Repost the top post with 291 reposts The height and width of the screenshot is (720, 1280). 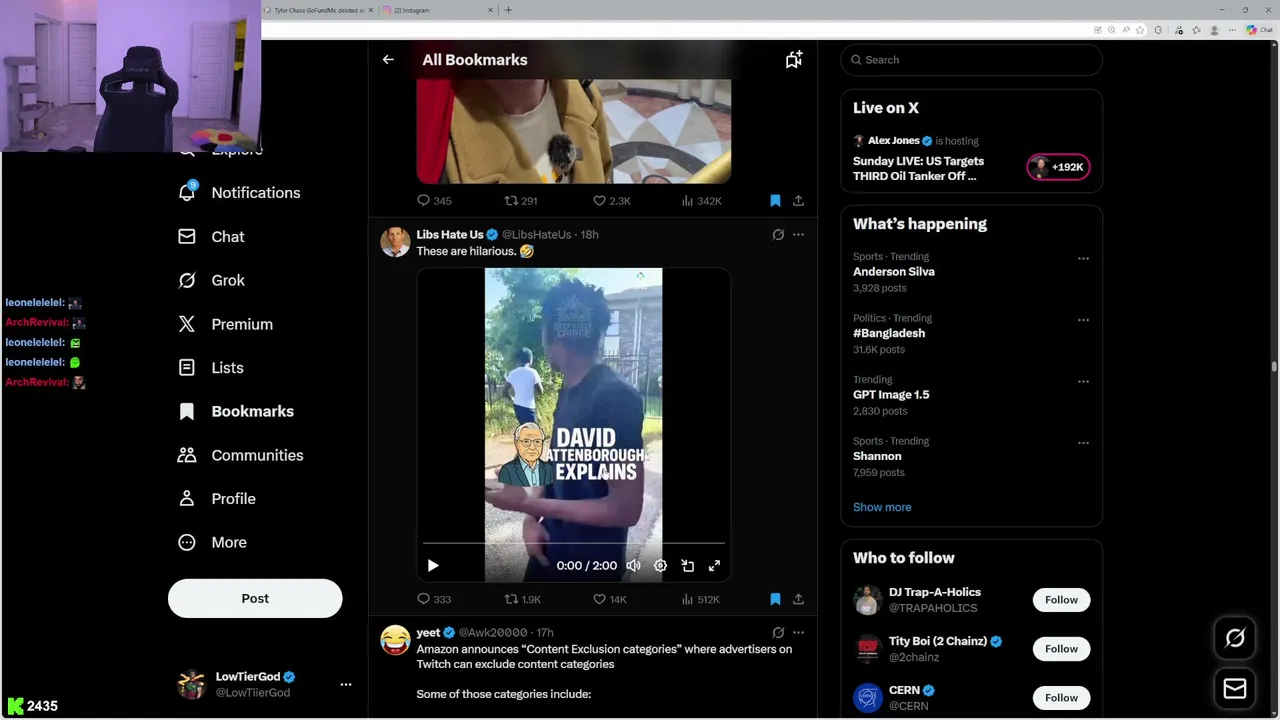(x=521, y=201)
